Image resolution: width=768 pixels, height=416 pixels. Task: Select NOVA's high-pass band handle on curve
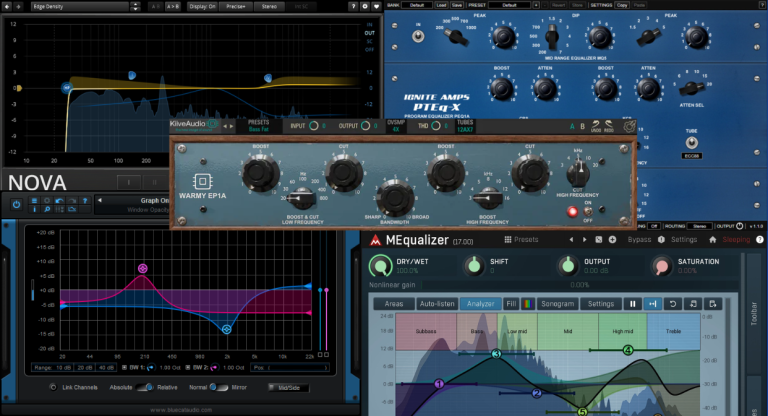tap(67, 88)
